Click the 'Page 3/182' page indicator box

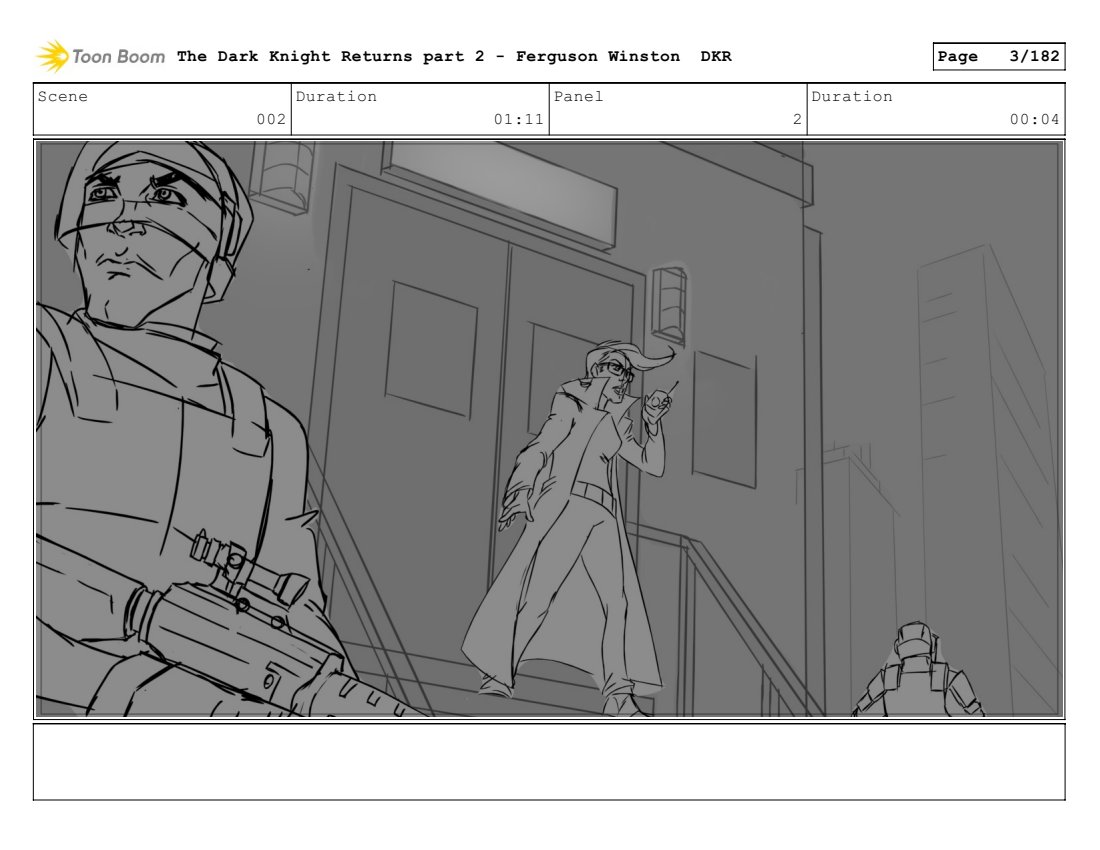click(x=998, y=57)
